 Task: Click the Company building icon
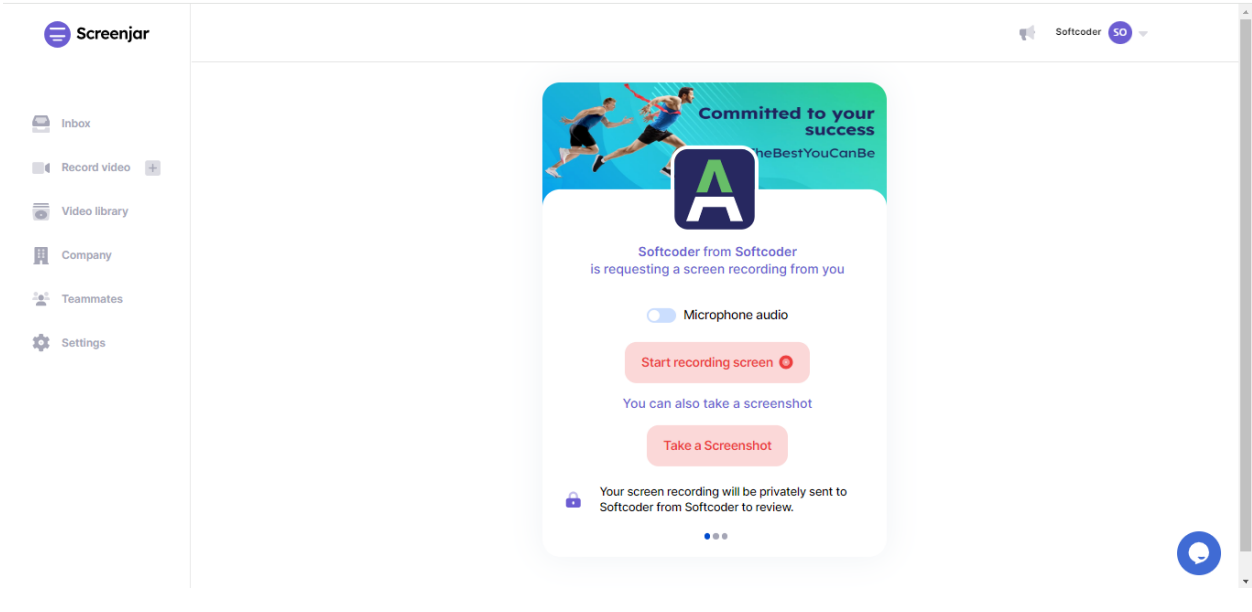tap(41, 255)
